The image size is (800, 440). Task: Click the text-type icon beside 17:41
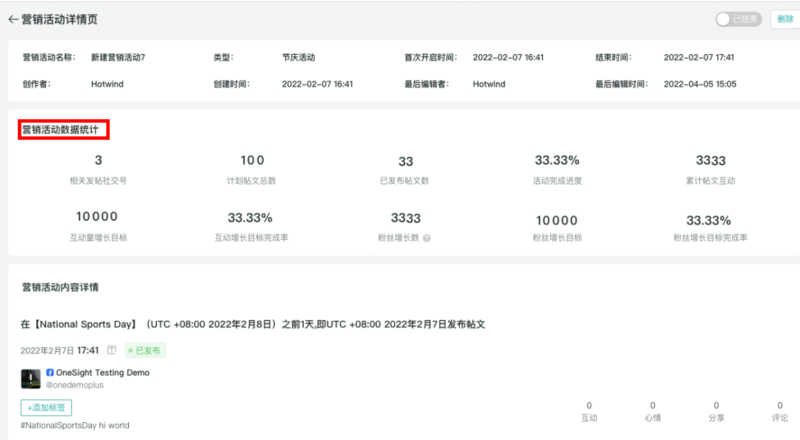(x=112, y=351)
